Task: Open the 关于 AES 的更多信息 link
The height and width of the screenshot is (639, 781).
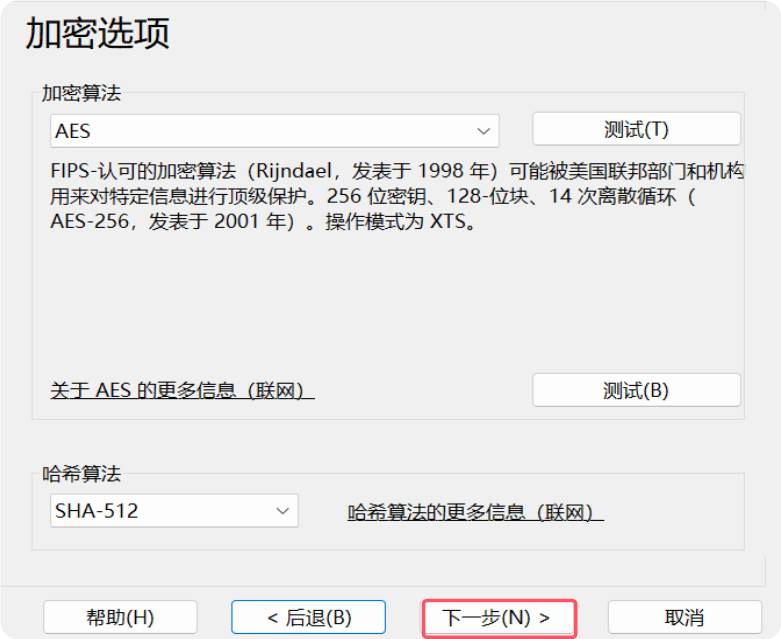Action: [x=182, y=390]
